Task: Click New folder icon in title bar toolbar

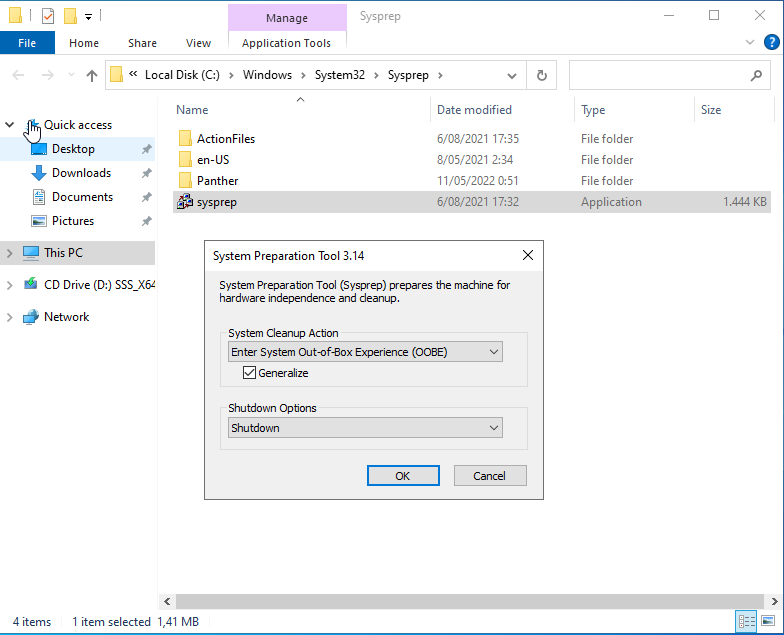Action: [70, 16]
